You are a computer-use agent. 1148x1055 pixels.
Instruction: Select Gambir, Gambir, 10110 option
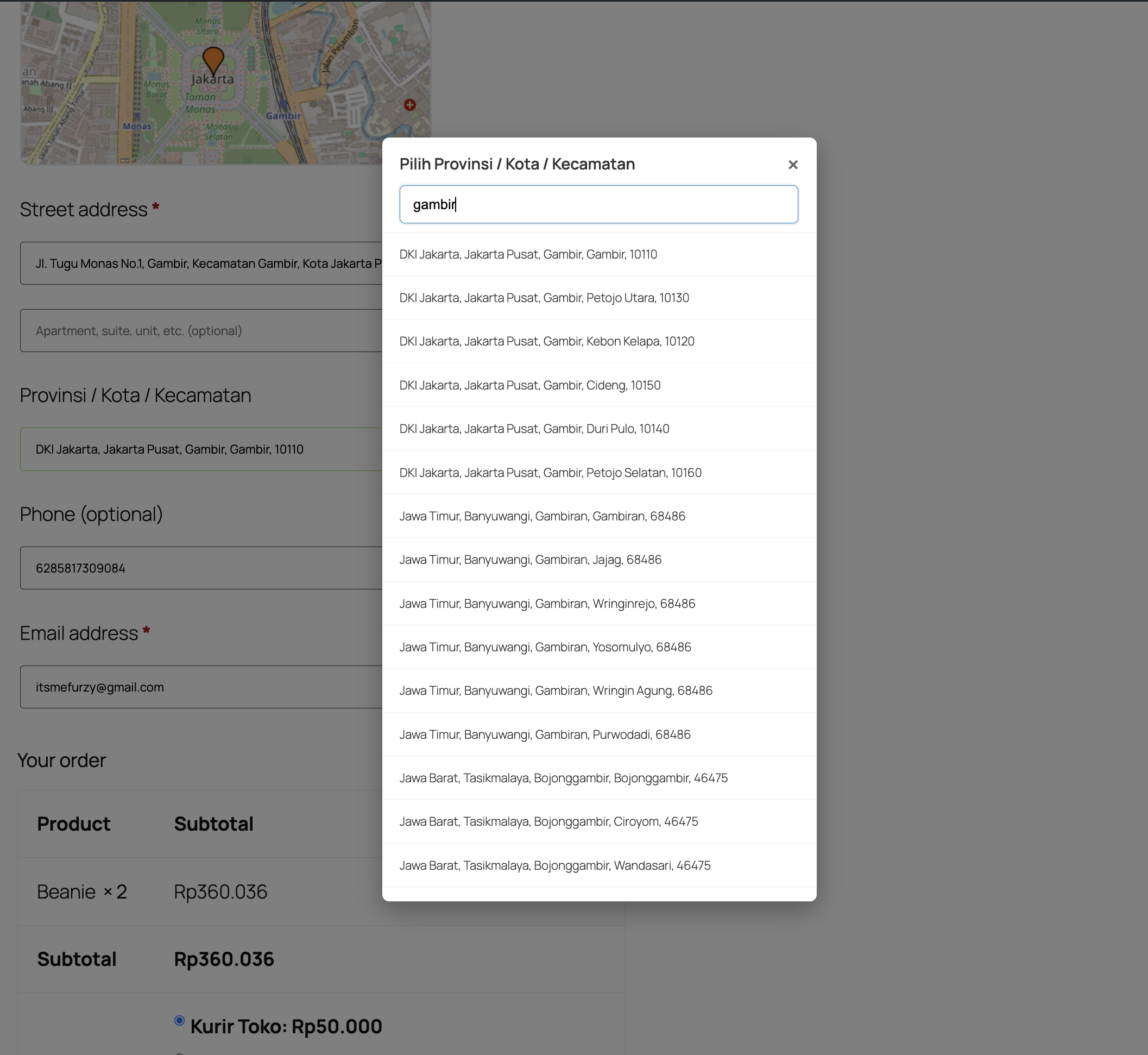pos(528,255)
